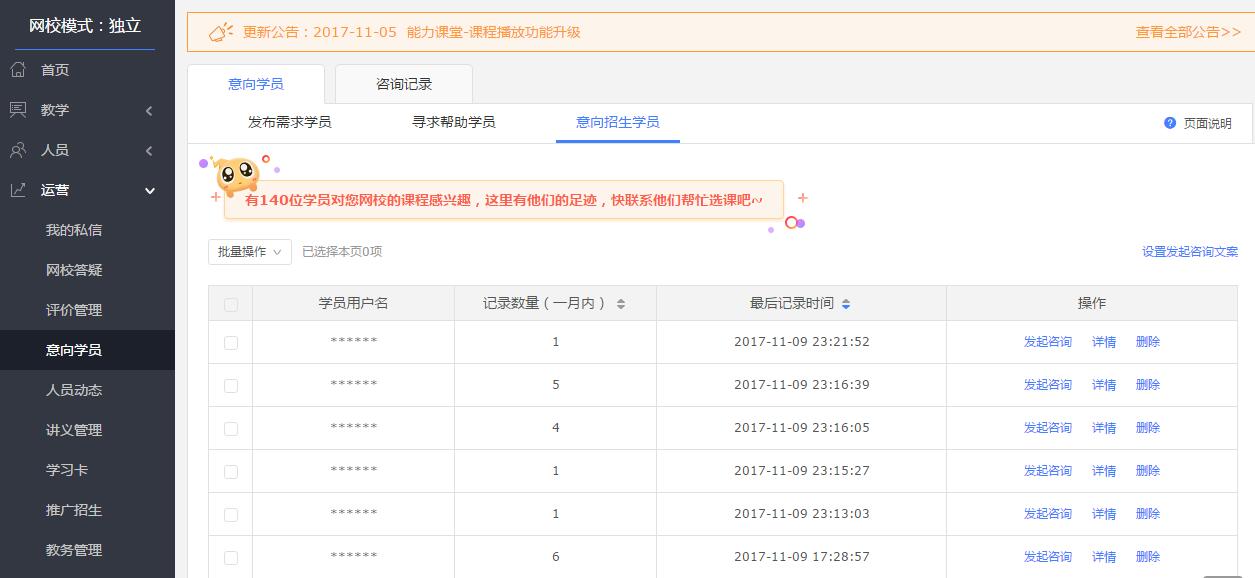
Task: Open 我的私信 in the sidebar
Action: 74,230
